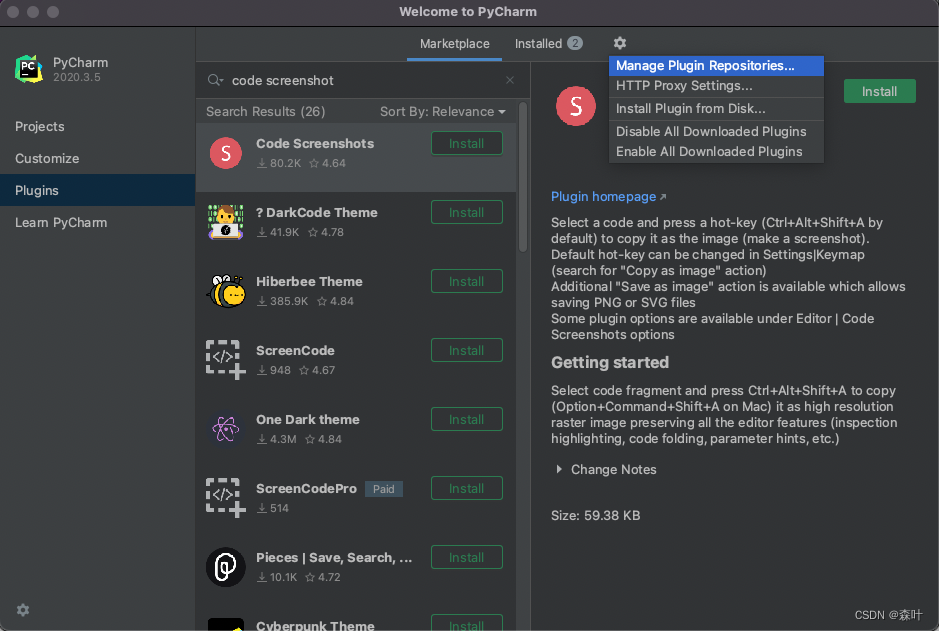
Task: Switch to the Marketplace tab
Action: (x=455, y=44)
